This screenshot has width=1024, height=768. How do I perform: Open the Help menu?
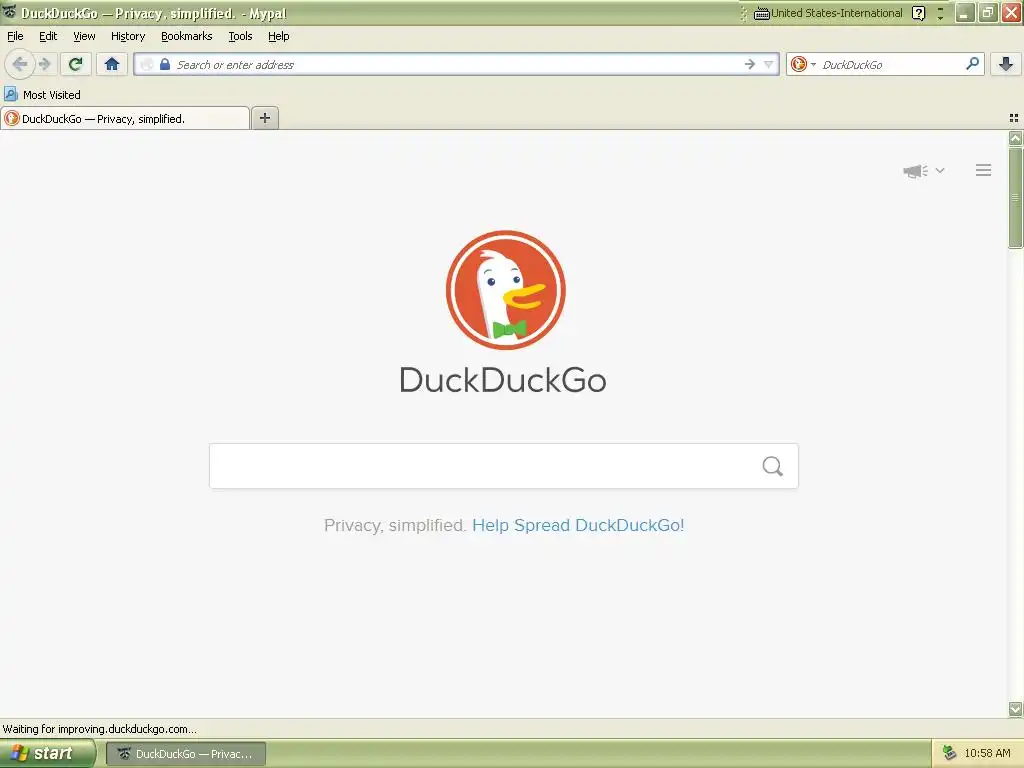[279, 36]
